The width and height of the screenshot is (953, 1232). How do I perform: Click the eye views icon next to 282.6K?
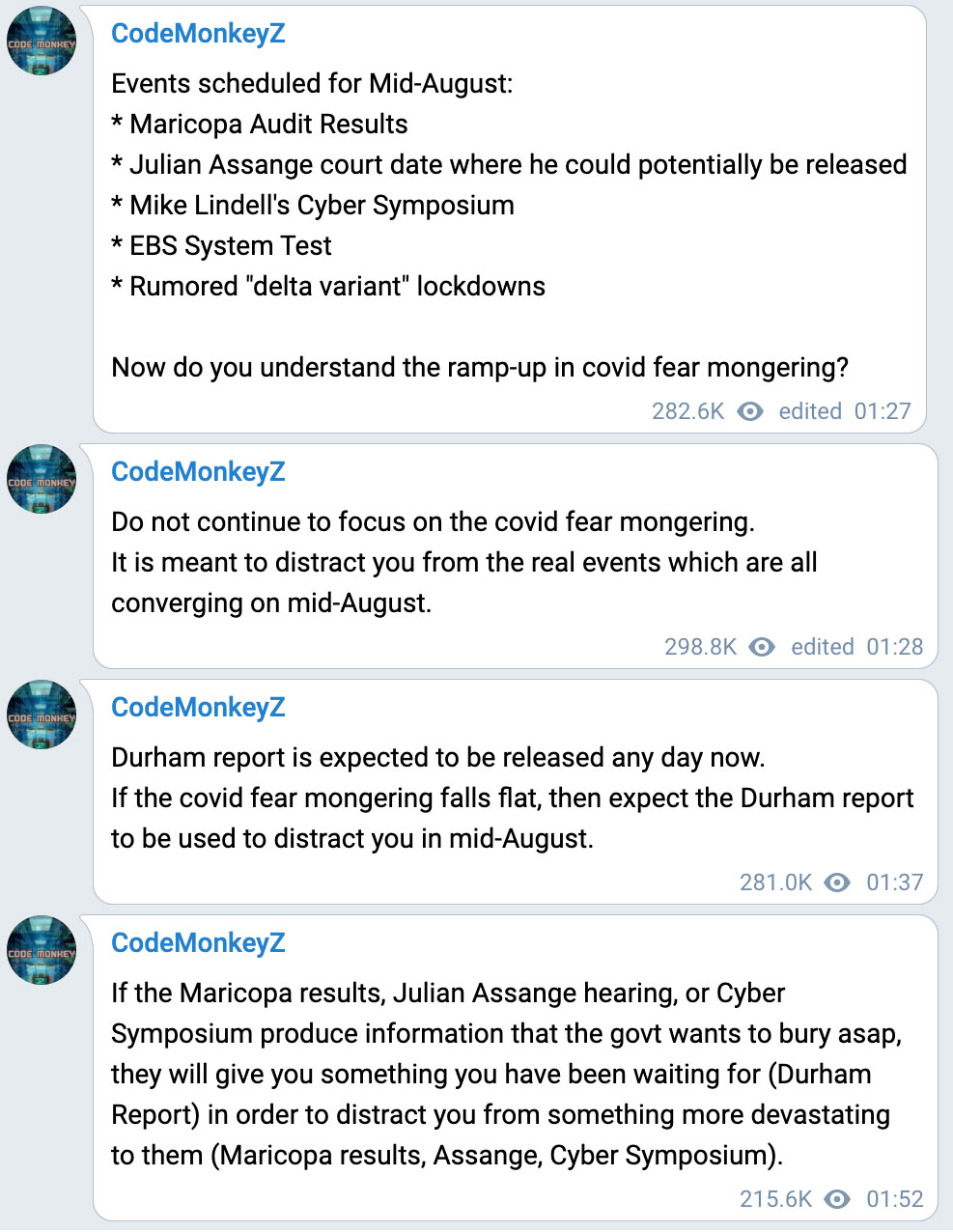(750, 411)
